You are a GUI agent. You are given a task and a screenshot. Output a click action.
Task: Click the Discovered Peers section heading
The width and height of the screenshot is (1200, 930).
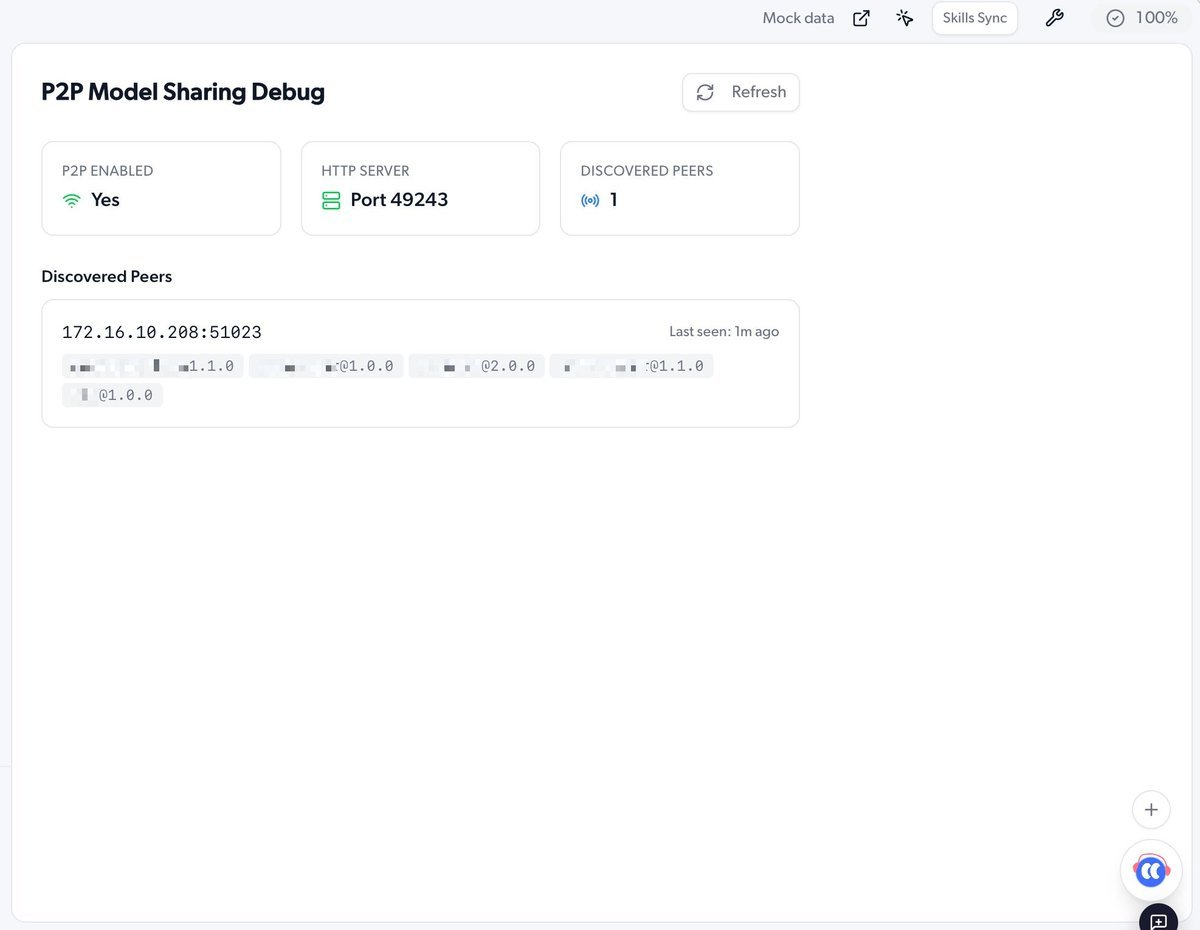pos(107,277)
